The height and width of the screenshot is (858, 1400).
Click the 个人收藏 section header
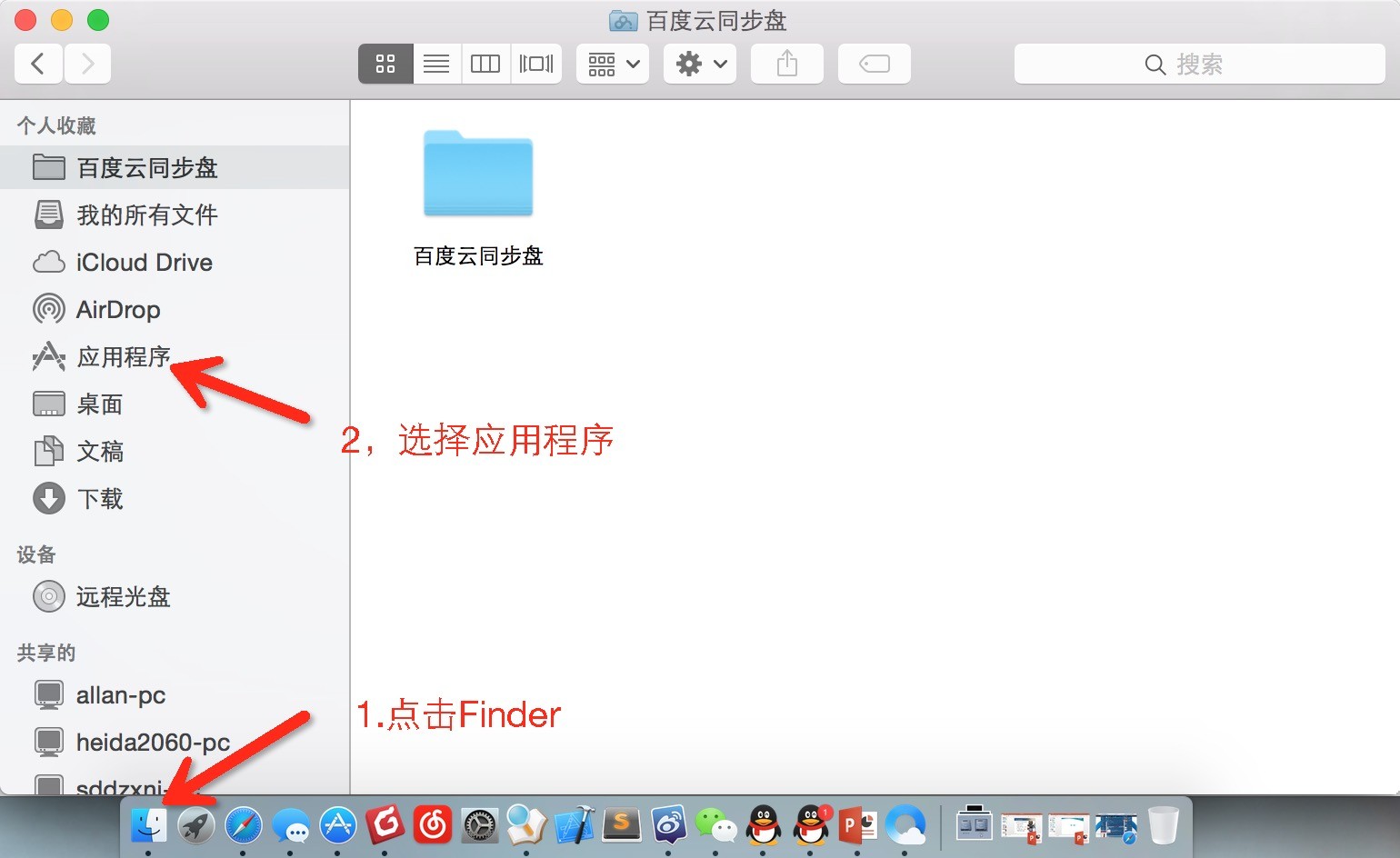pos(56,125)
